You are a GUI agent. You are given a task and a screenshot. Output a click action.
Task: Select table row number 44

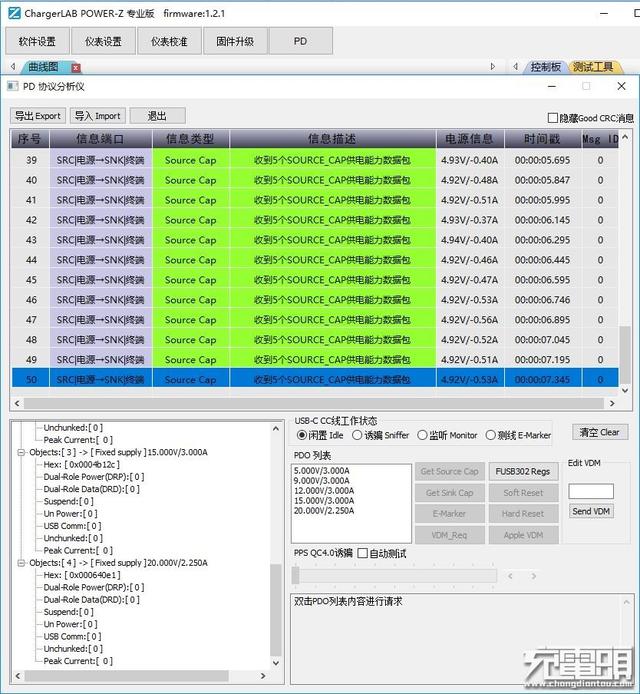[315, 260]
